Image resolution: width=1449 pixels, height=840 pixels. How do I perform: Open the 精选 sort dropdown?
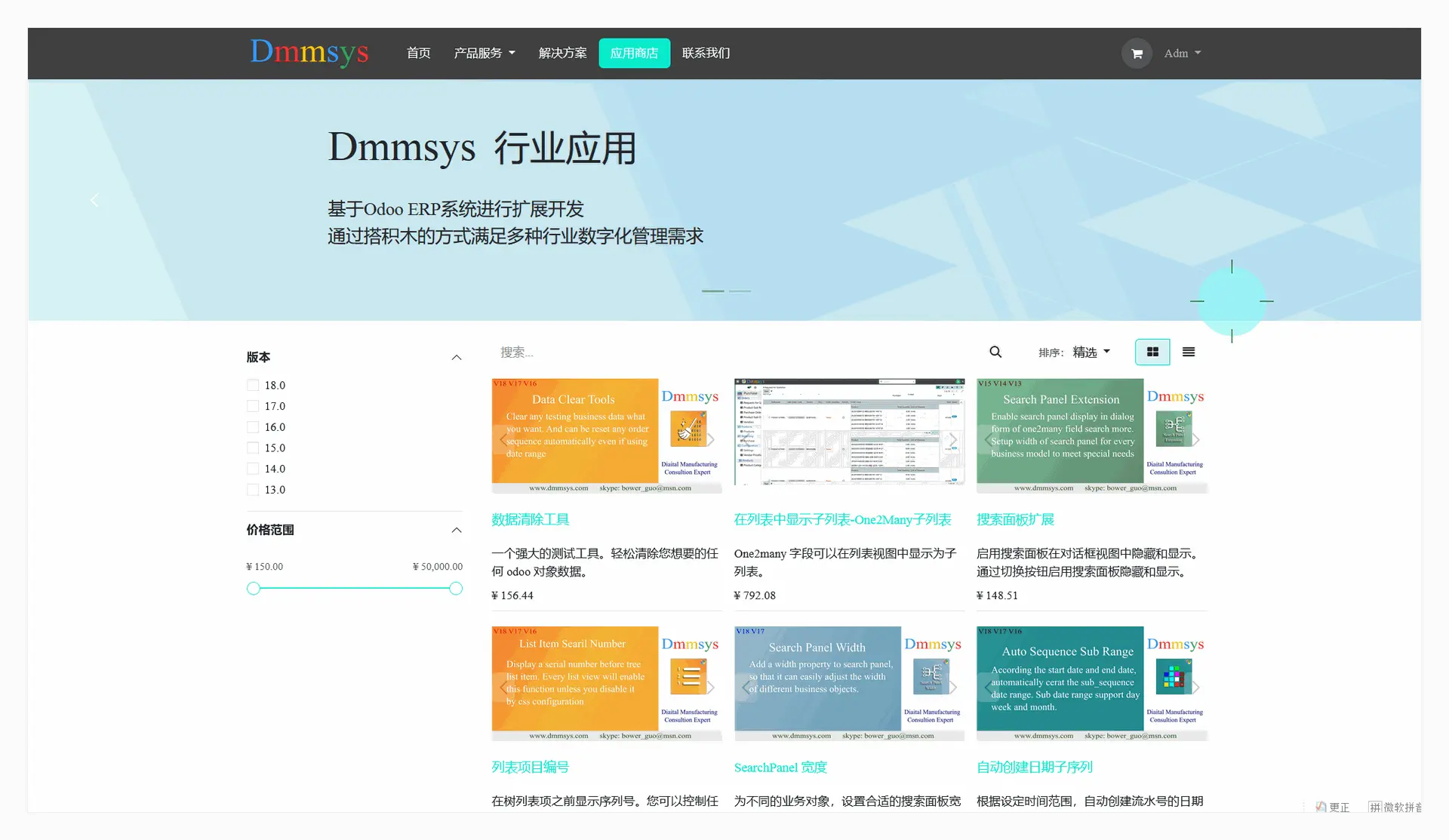click(1091, 352)
